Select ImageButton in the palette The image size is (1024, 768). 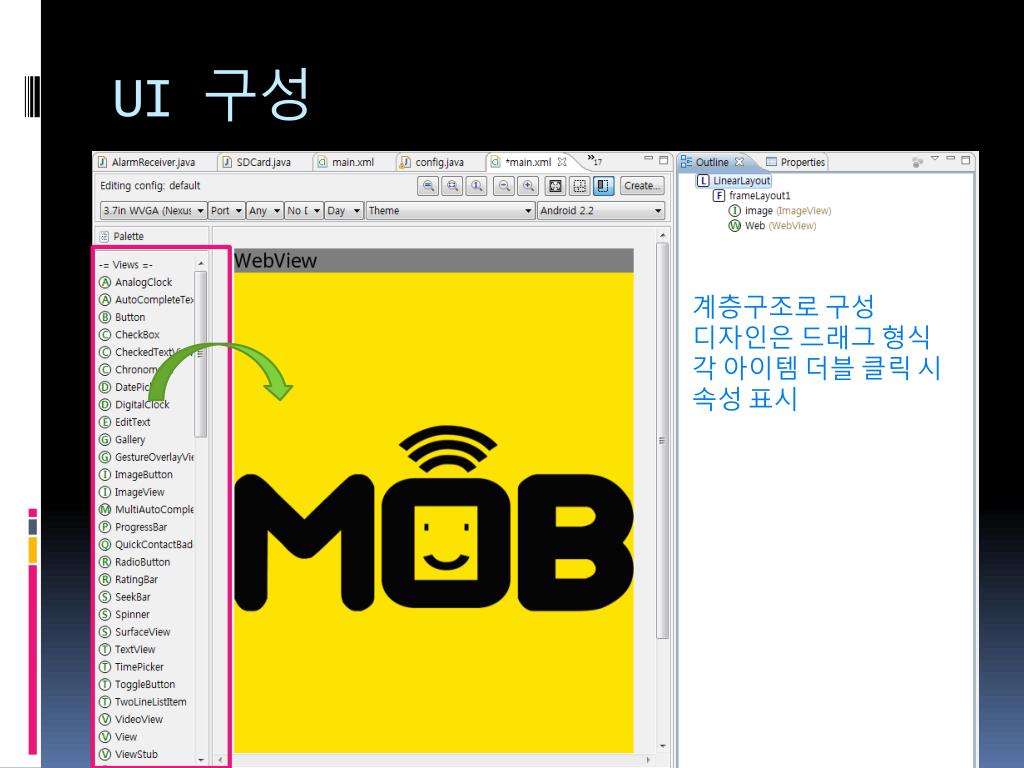point(136,475)
